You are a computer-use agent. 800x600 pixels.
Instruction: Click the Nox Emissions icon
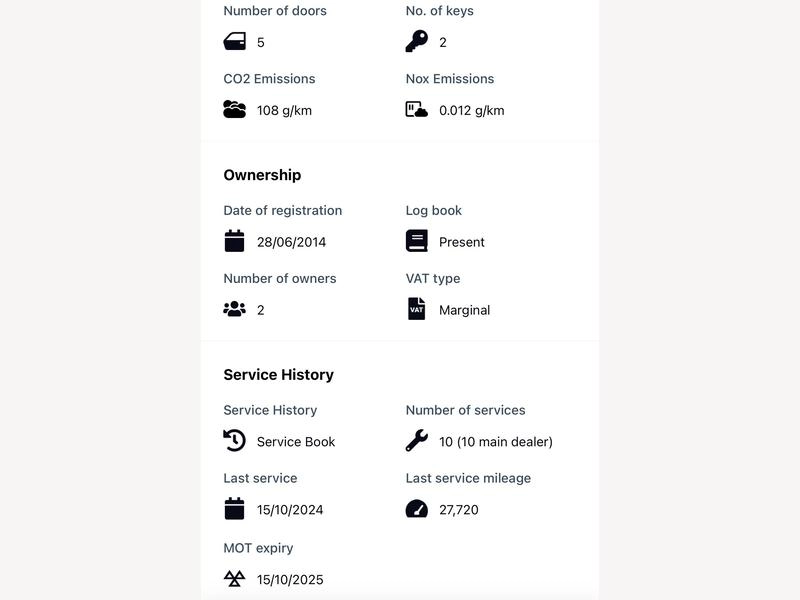pyautogui.click(x=417, y=109)
